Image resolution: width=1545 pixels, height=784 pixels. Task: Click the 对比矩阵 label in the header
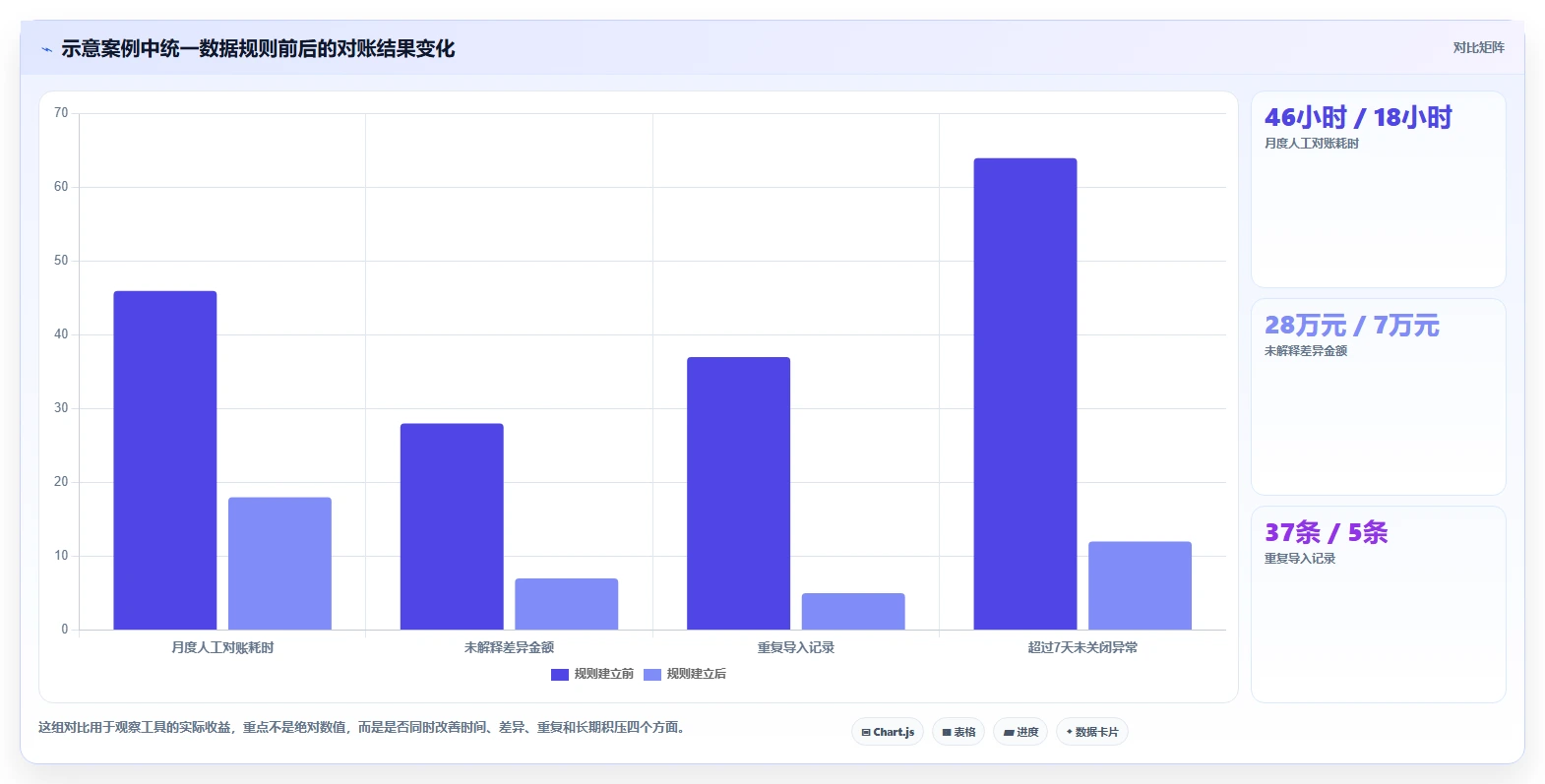pyautogui.click(x=1478, y=47)
